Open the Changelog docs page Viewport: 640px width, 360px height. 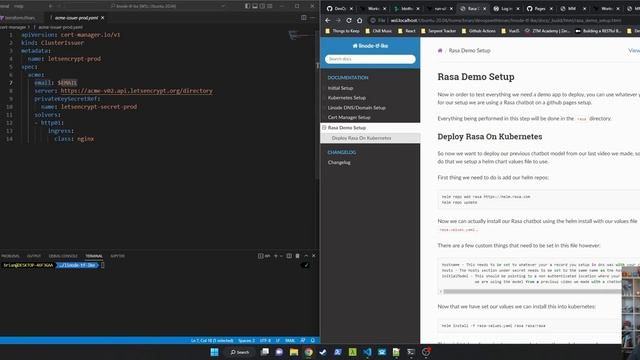pyautogui.click(x=339, y=162)
